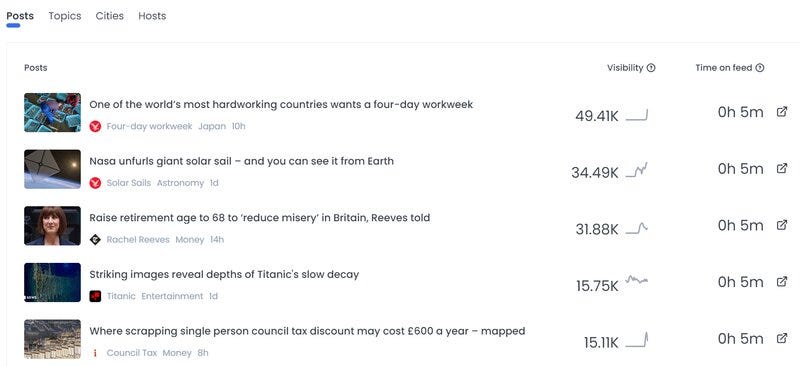Image resolution: width=800 pixels, height=366 pixels.
Task: Open external link for Titanic decay post
Action: tap(782, 282)
